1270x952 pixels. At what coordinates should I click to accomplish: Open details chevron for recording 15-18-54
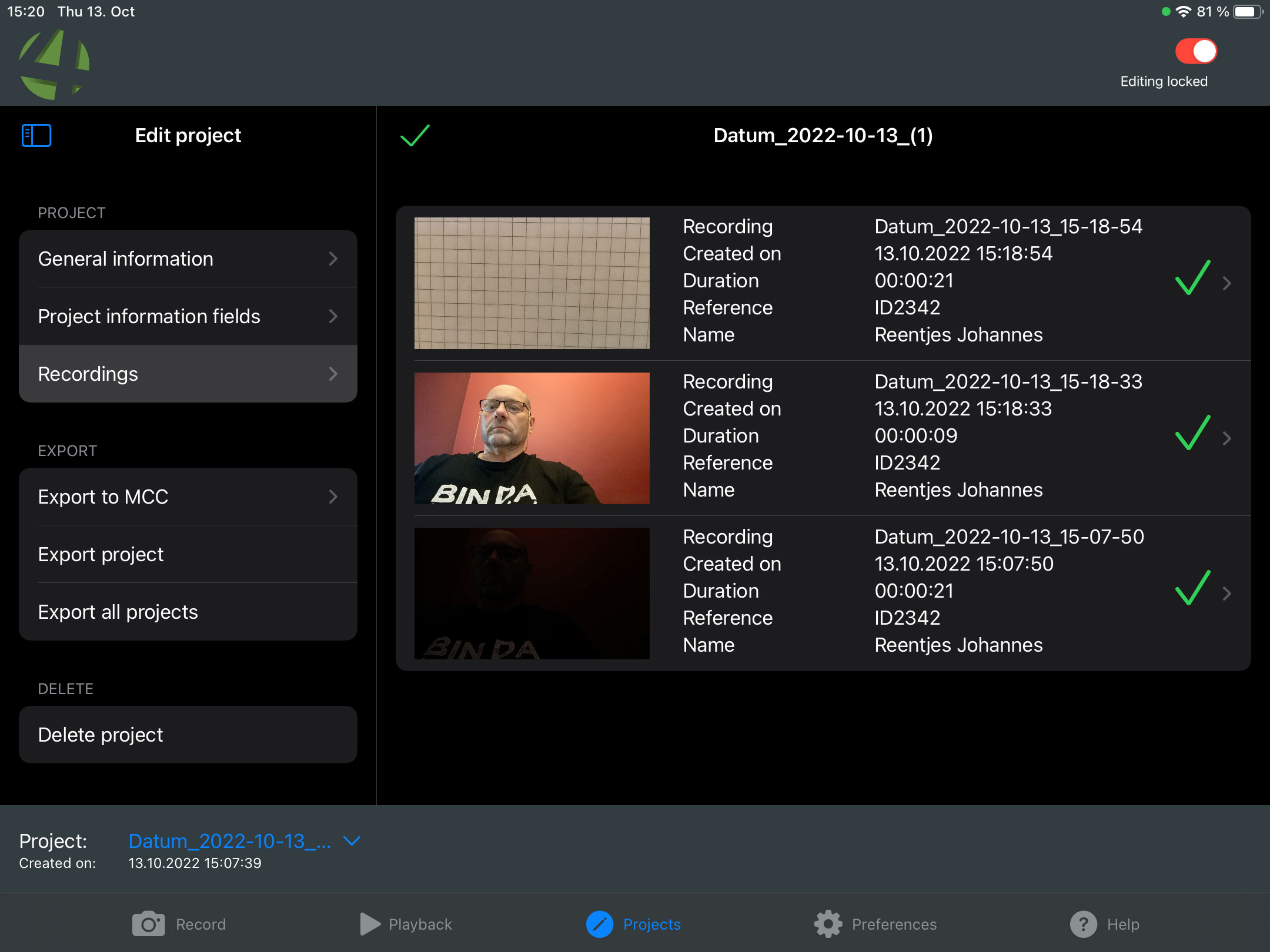[1227, 283]
